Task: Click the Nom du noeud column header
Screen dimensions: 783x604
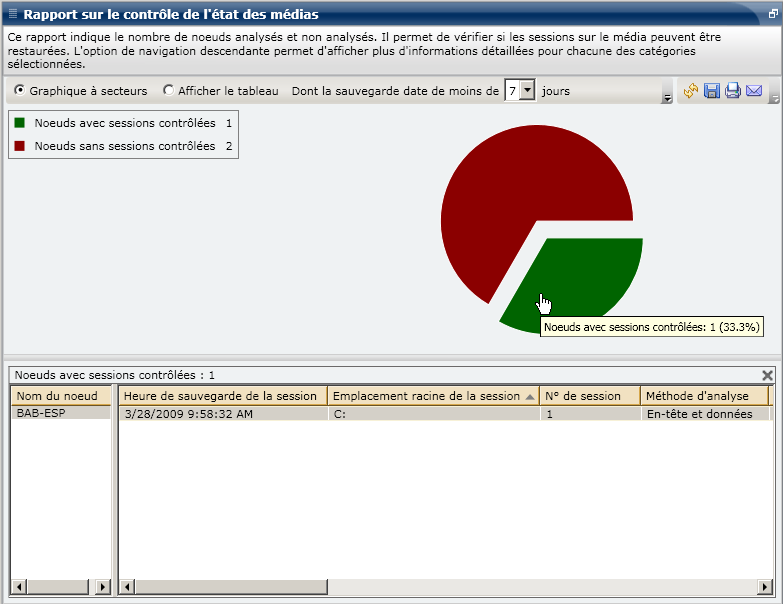Action: point(57,396)
